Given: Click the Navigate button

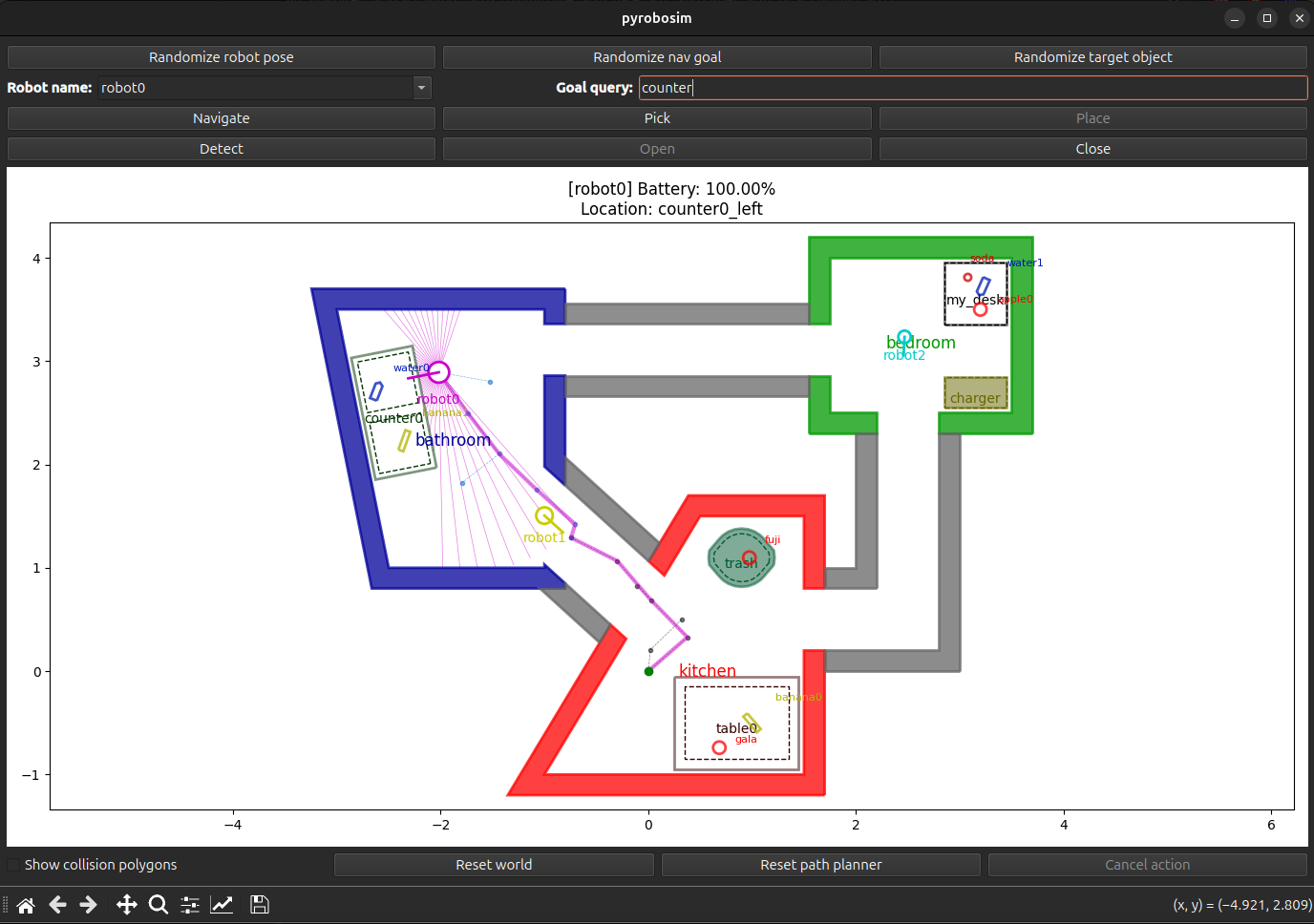Looking at the screenshot, I should click(221, 117).
